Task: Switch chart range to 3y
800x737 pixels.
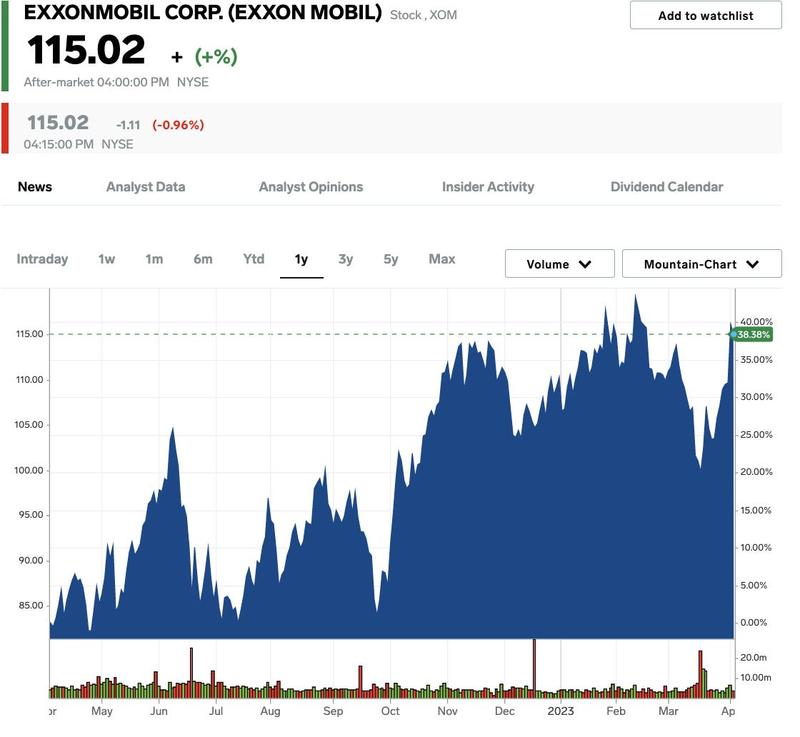Action: point(345,259)
